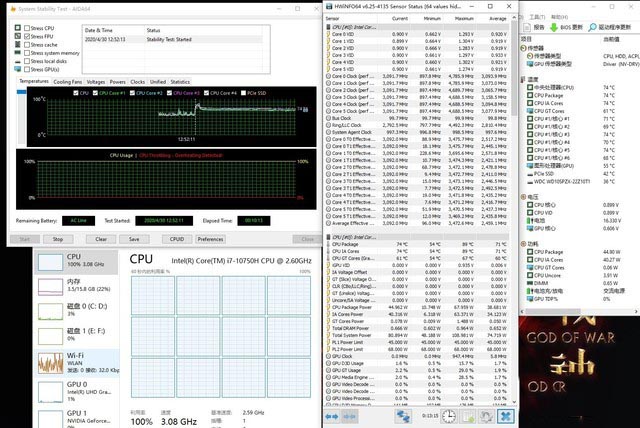Click Stop button in stability test
Image resolution: width=640 pixels, height=428 pixels.
58,239
